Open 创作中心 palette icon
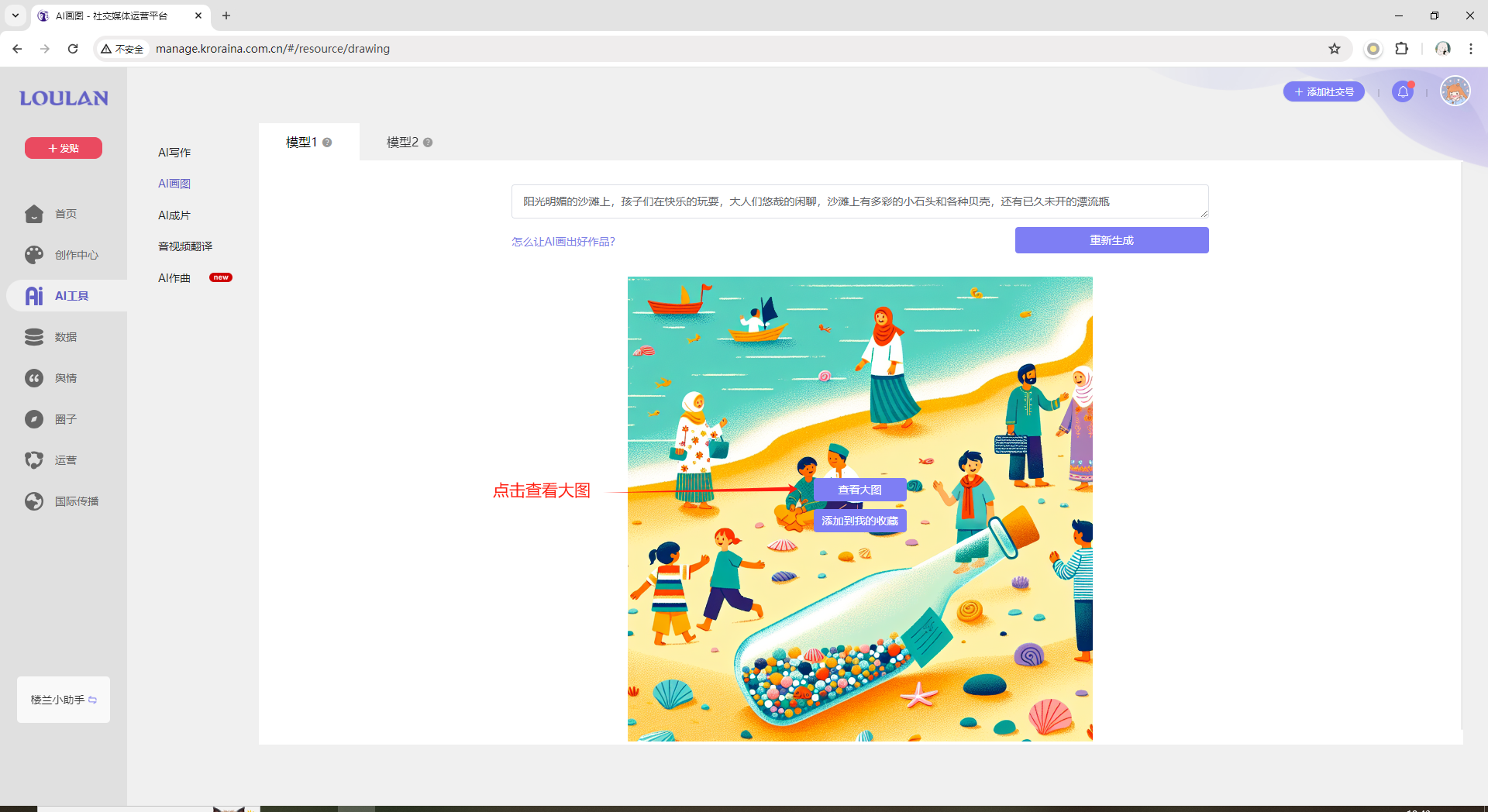1488x812 pixels. coord(34,255)
